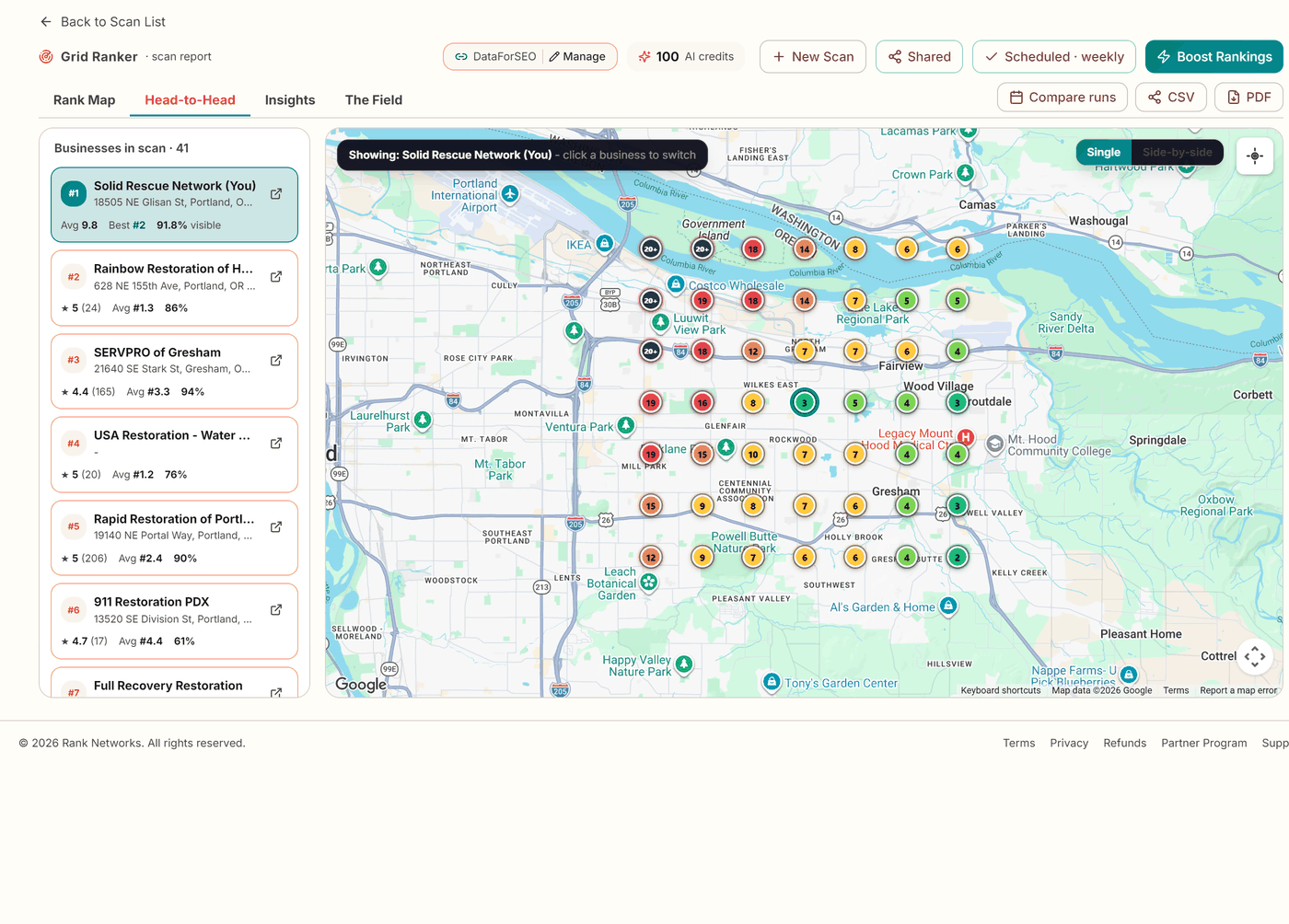The width and height of the screenshot is (1289, 924).
Task: Open the Insights tab
Action: click(x=290, y=100)
